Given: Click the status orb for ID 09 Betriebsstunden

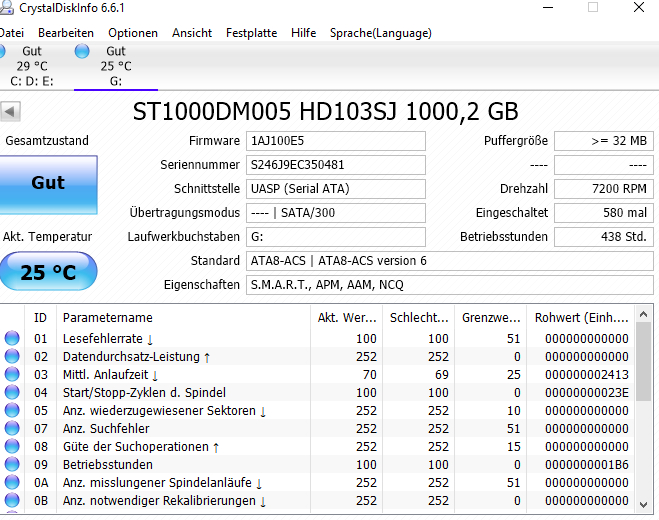Looking at the screenshot, I should click(x=12, y=465).
